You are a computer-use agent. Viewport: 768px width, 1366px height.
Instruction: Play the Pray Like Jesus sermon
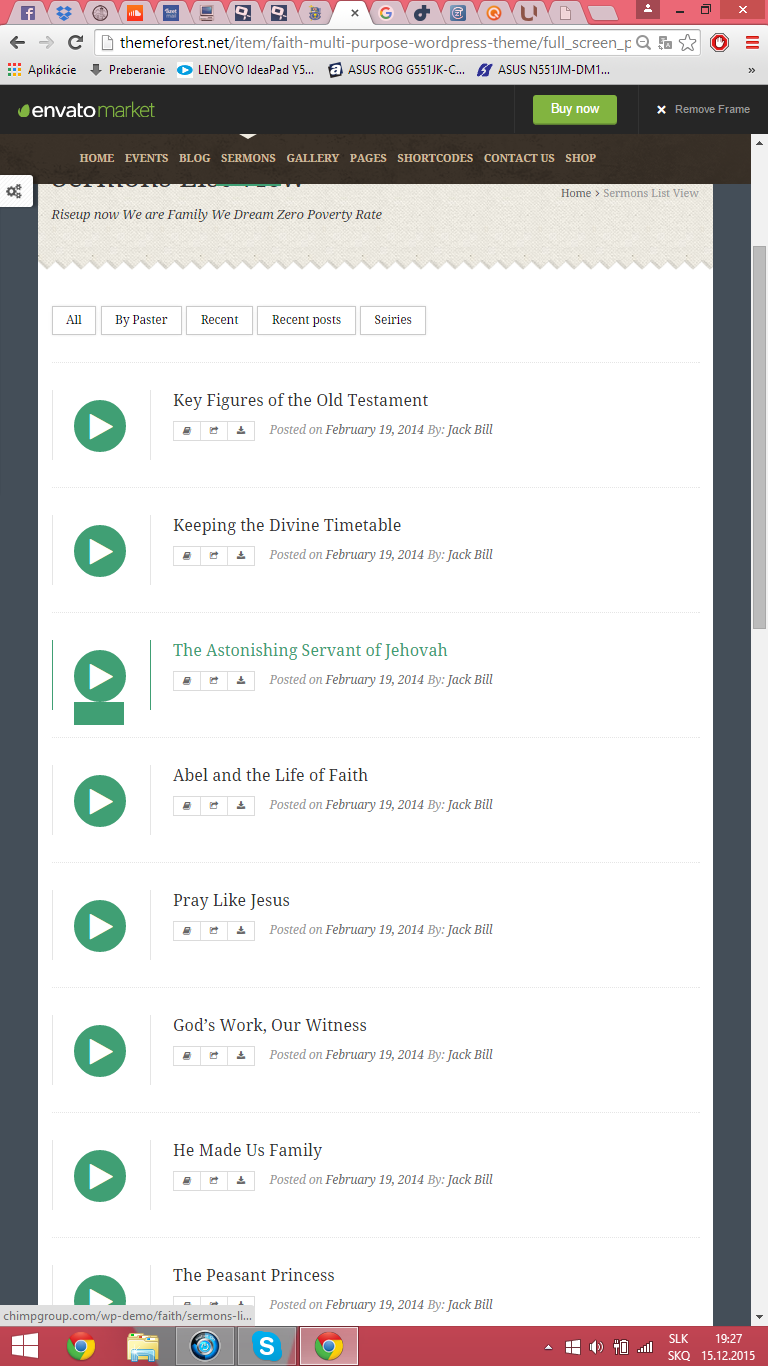[100, 926]
